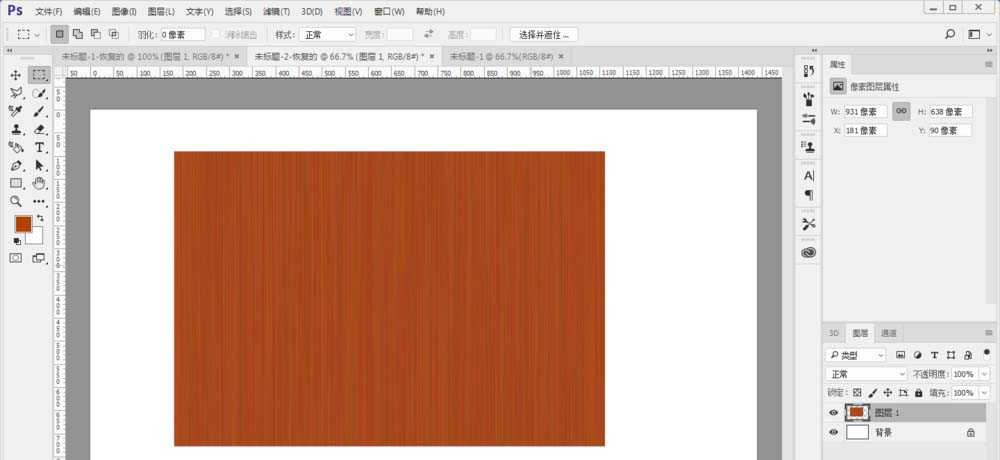Open the 类型 layer filter dropdown

point(855,355)
